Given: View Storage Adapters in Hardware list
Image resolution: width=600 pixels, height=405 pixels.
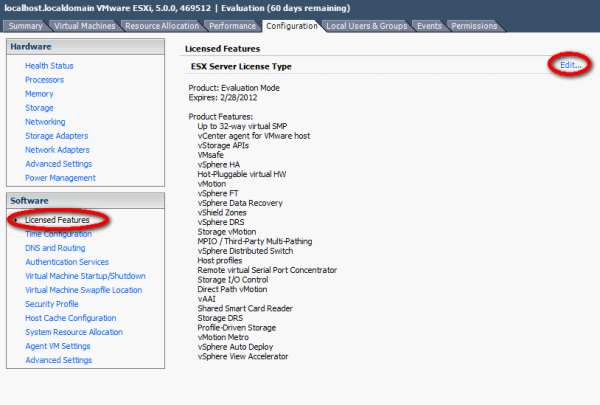Looking at the screenshot, I should (x=55, y=136).
